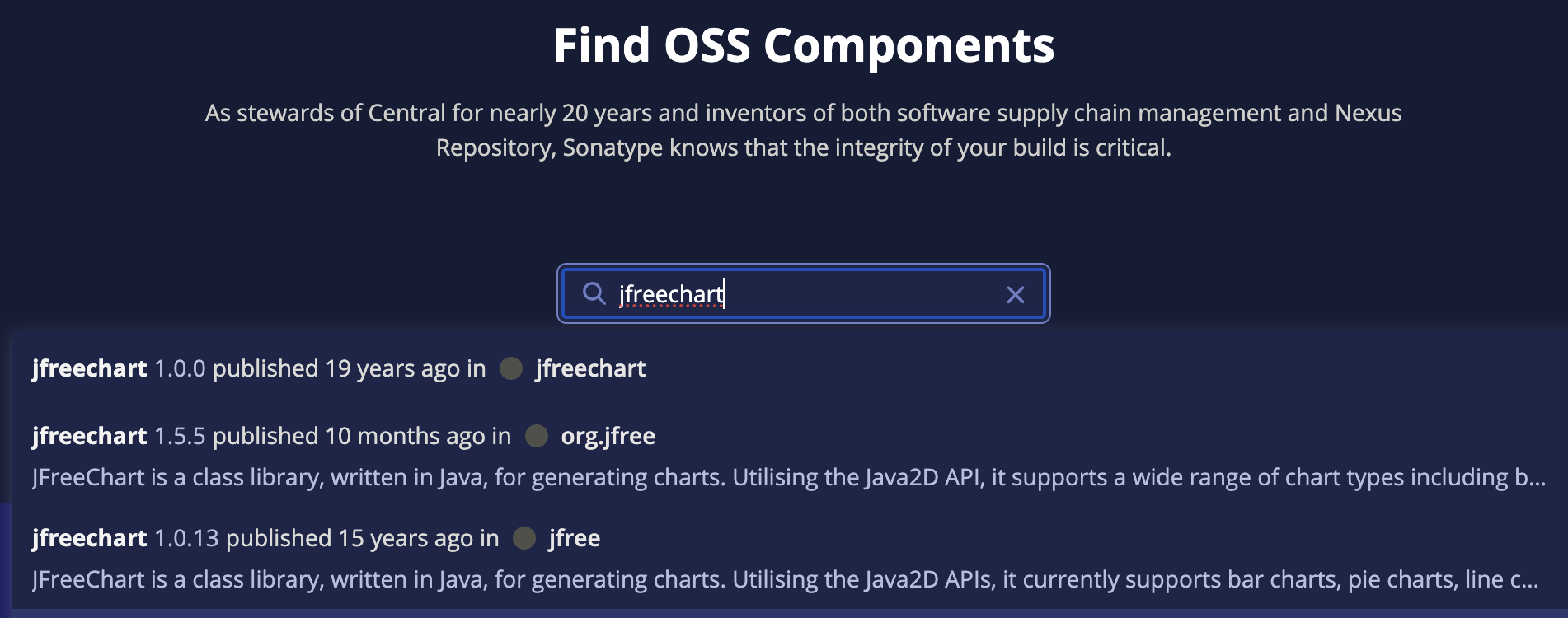Click the jfreechart namespace label
This screenshot has width=1568, height=618.
click(x=590, y=368)
